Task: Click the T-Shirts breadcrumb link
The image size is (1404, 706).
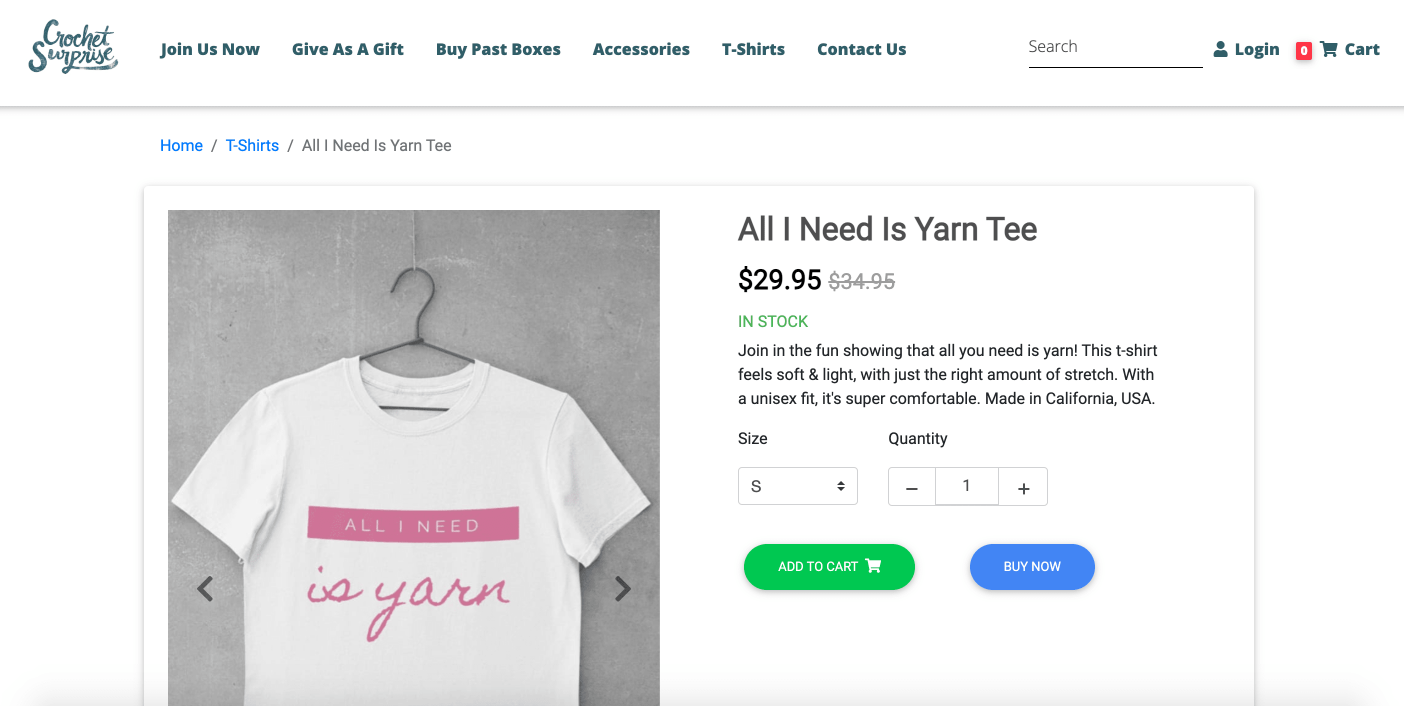Action: pyautogui.click(x=252, y=146)
